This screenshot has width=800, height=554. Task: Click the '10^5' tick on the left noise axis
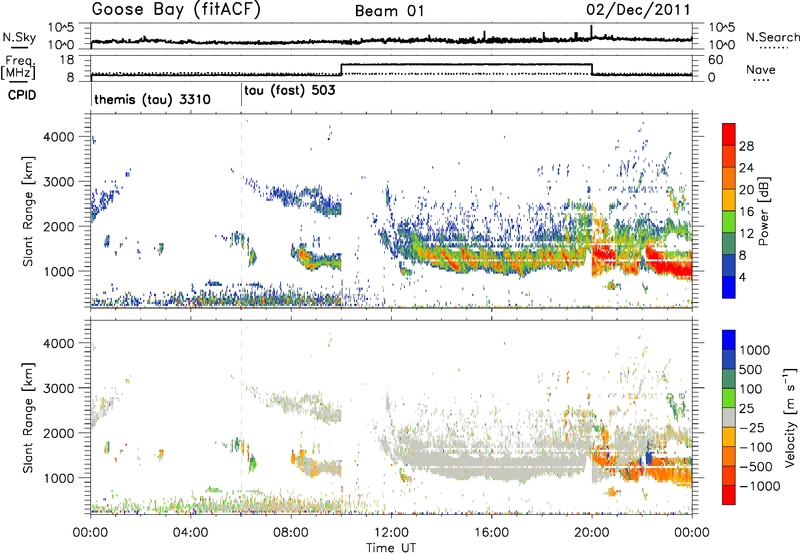(61, 27)
